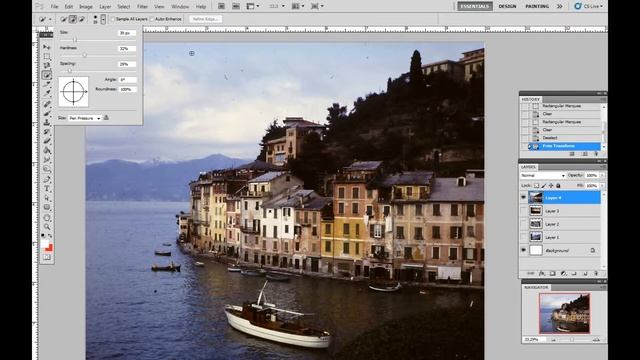Open the Image menu
This screenshot has height=360, width=640.
point(86,7)
